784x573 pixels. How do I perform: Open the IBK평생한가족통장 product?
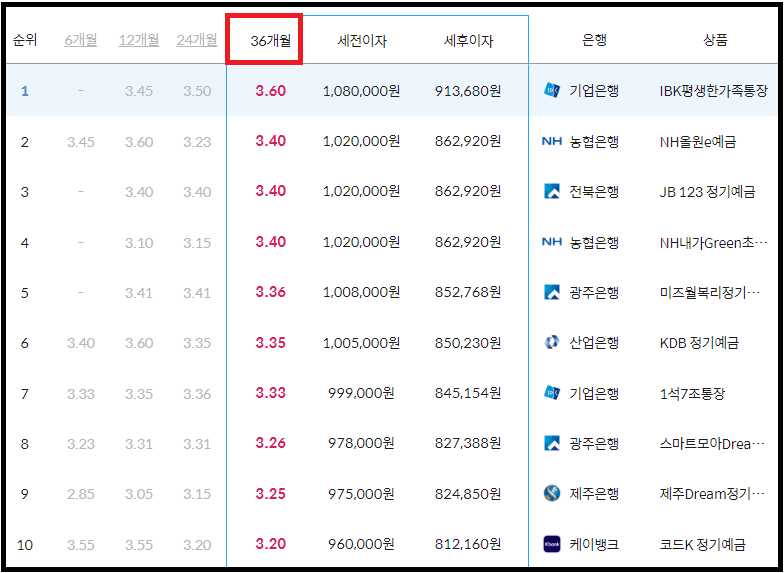714,91
